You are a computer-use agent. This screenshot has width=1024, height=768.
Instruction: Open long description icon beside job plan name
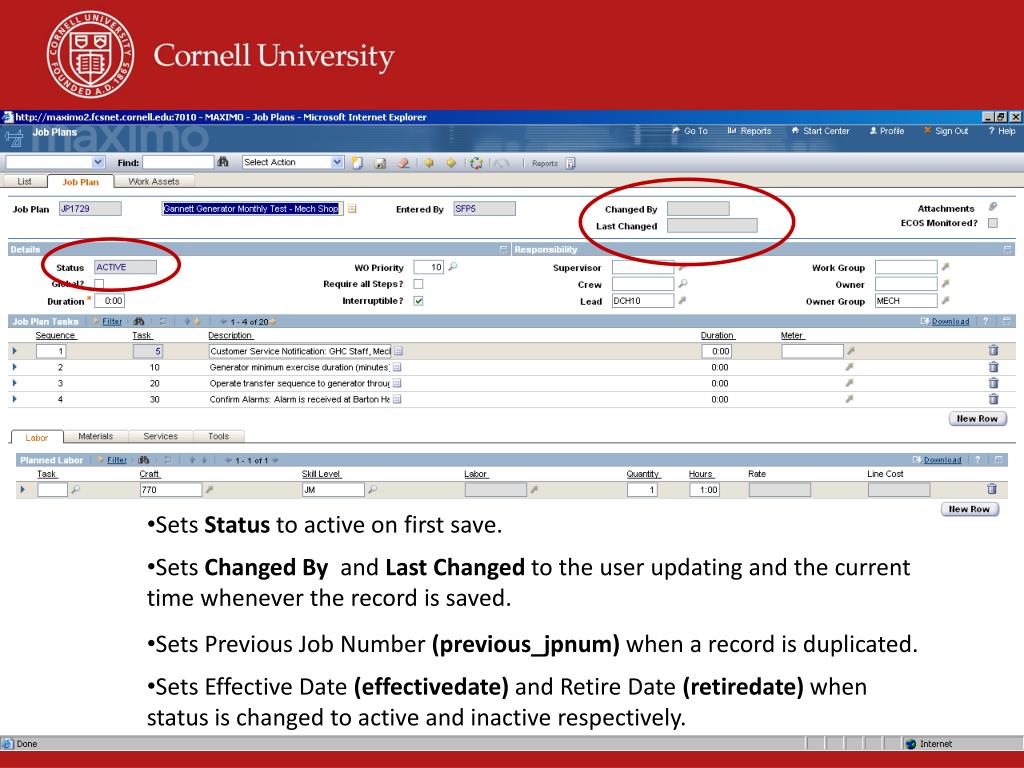(352, 209)
